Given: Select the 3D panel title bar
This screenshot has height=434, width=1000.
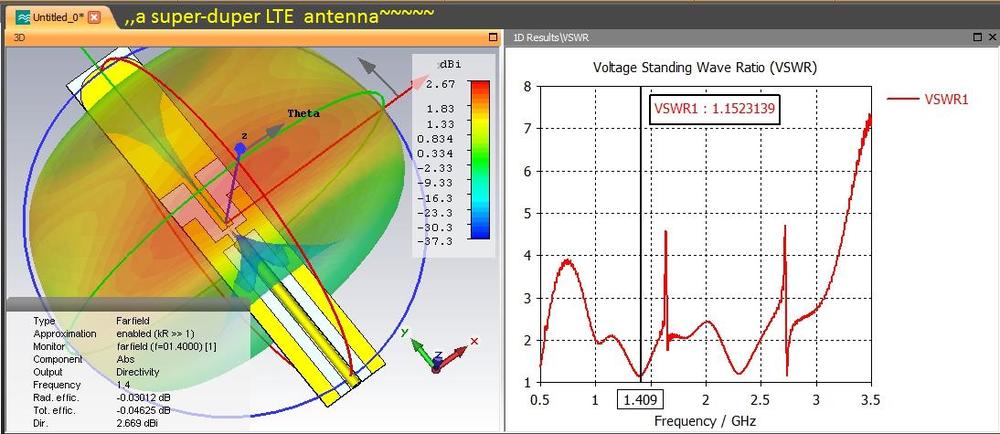Looking at the screenshot, I should (252, 38).
